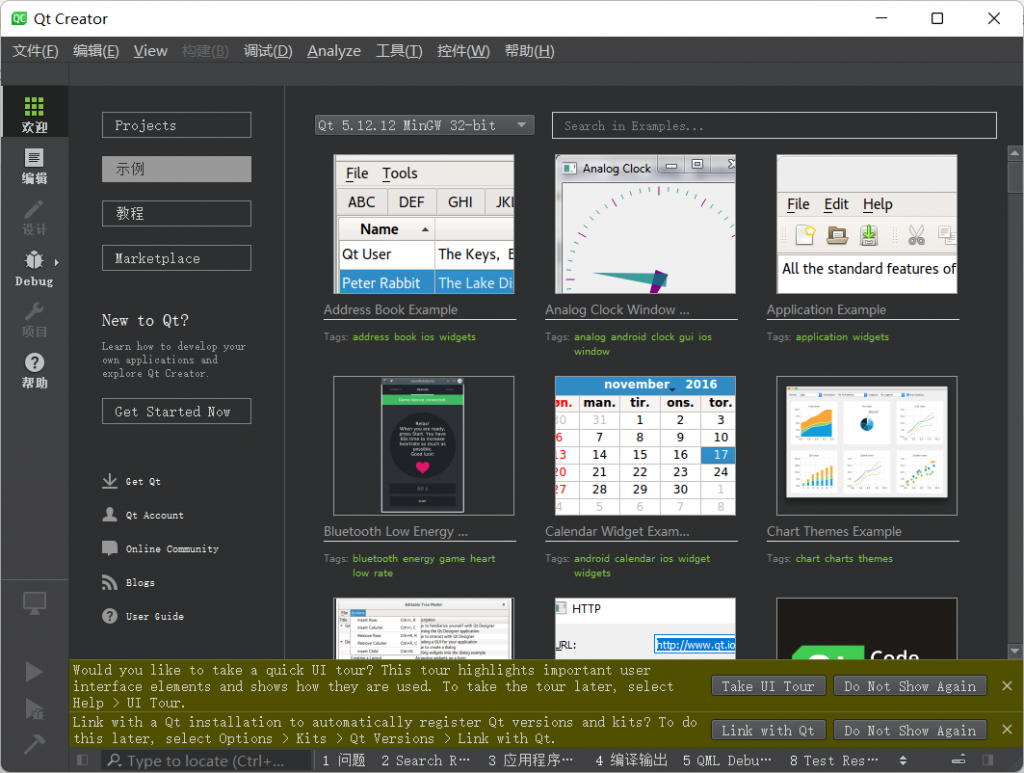This screenshot has width=1024, height=773.
Task: Click the Type to locate field
Action: click(x=206, y=761)
